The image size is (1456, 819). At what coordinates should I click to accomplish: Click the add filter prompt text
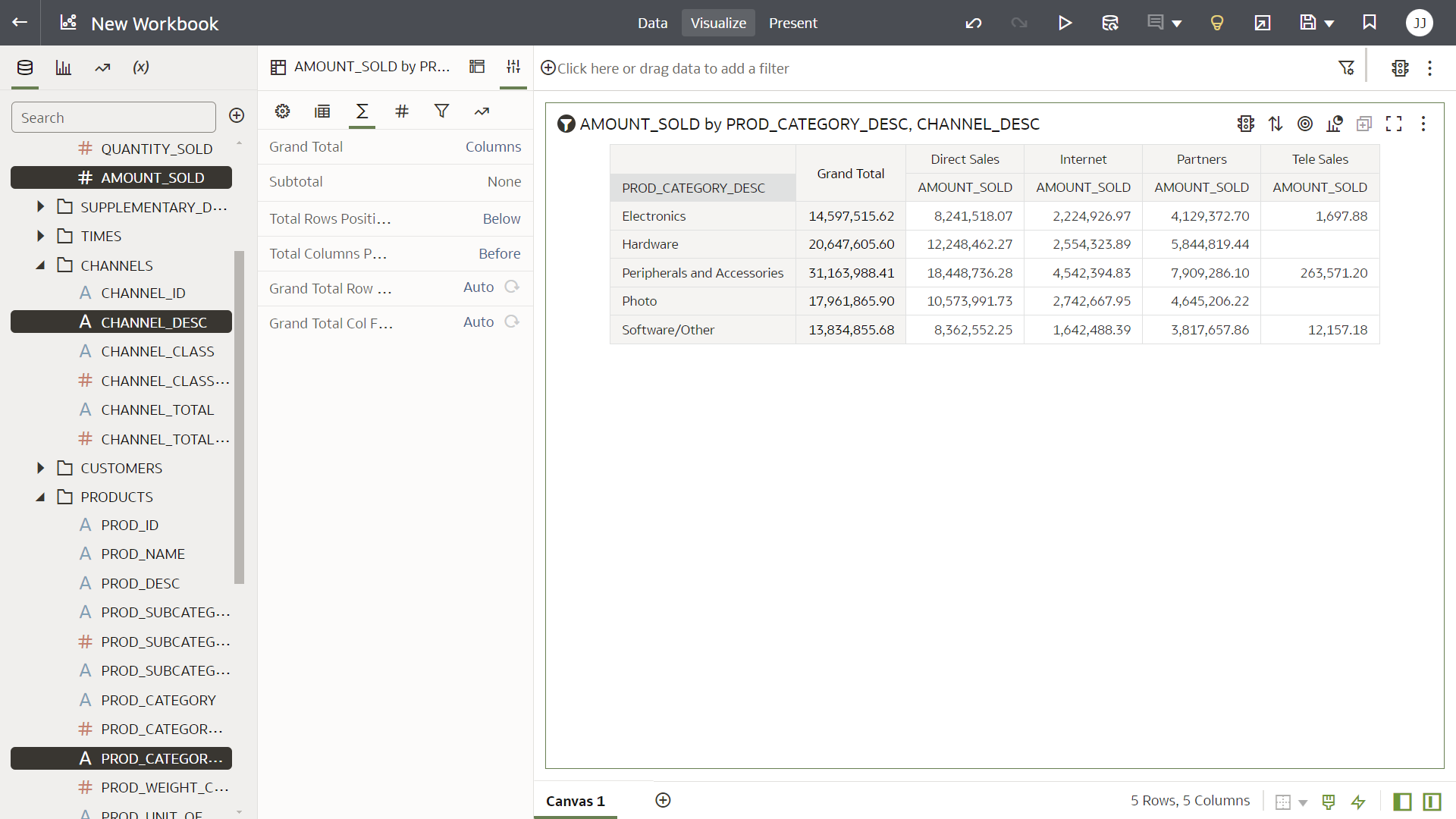673,68
